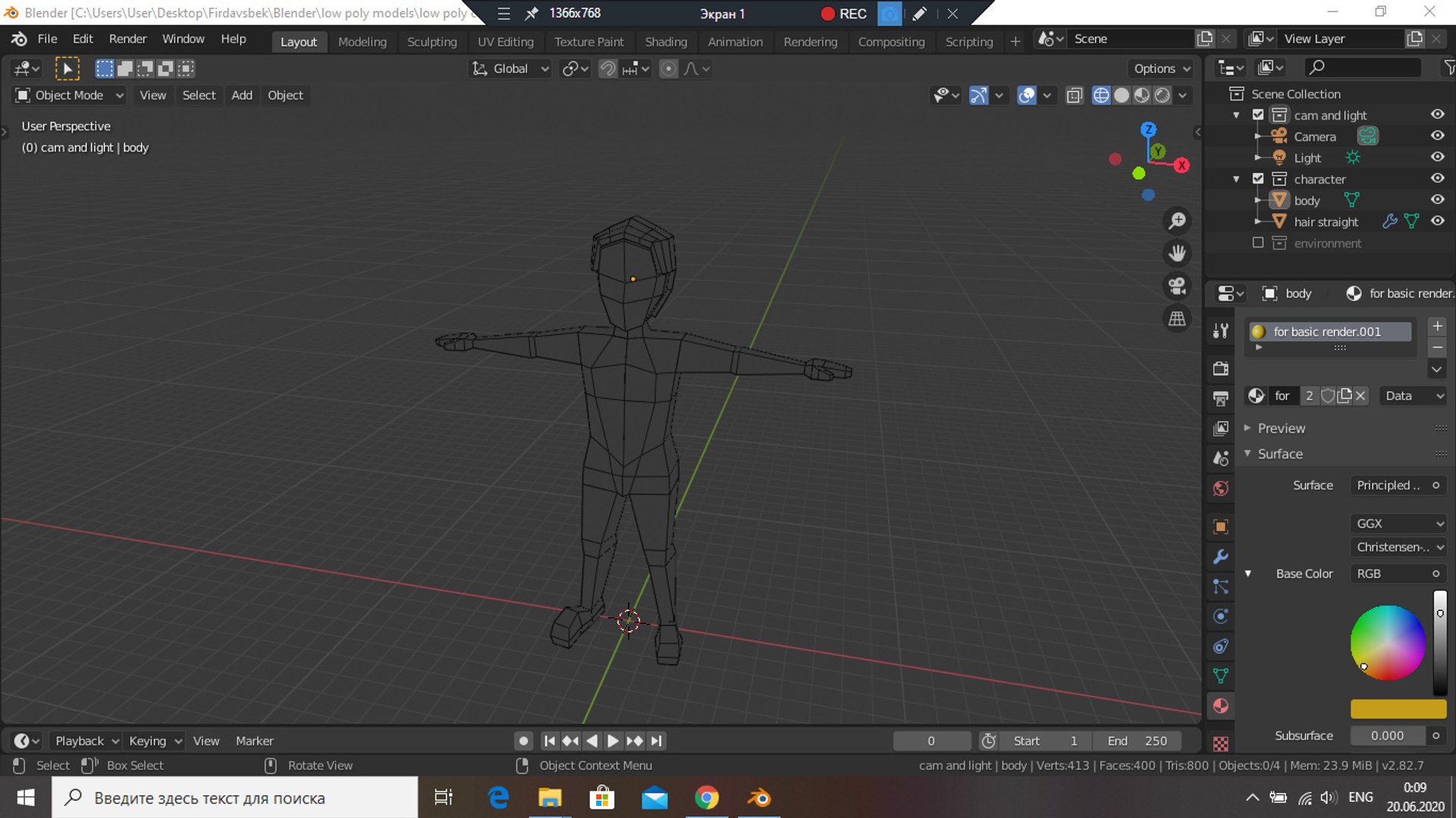The width and height of the screenshot is (1456, 818).
Task: Enable the environment collection checkbox
Action: point(1258,243)
